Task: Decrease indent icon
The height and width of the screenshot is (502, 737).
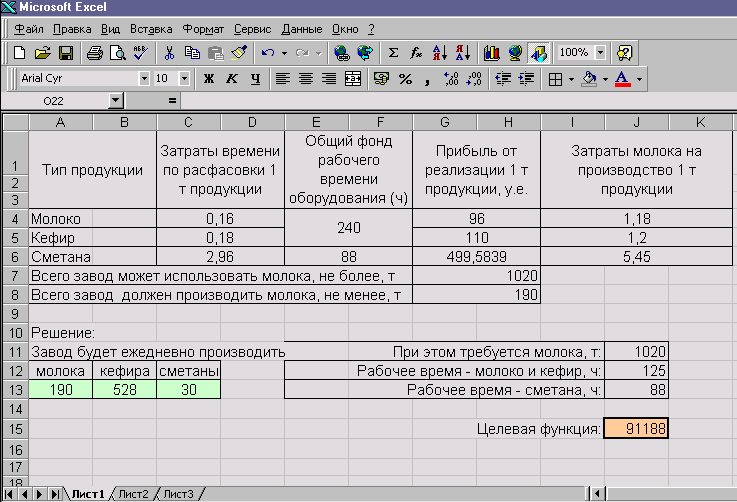Action: click(503, 78)
